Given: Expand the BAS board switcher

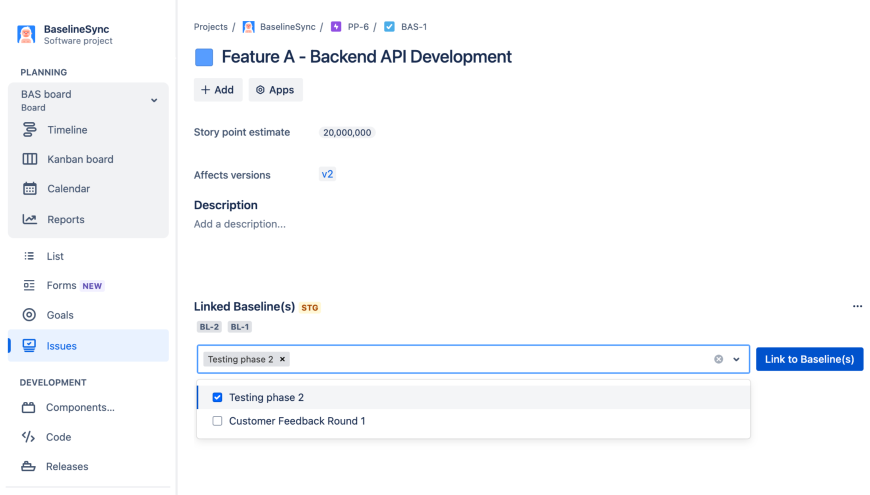Looking at the screenshot, I should [154, 101].
